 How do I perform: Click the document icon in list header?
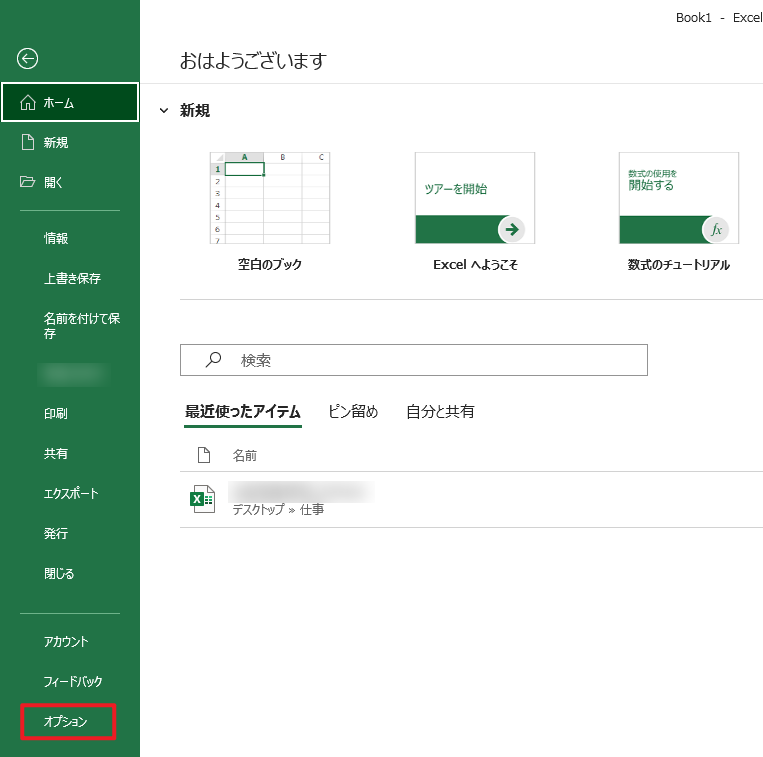tap(204, 455)
